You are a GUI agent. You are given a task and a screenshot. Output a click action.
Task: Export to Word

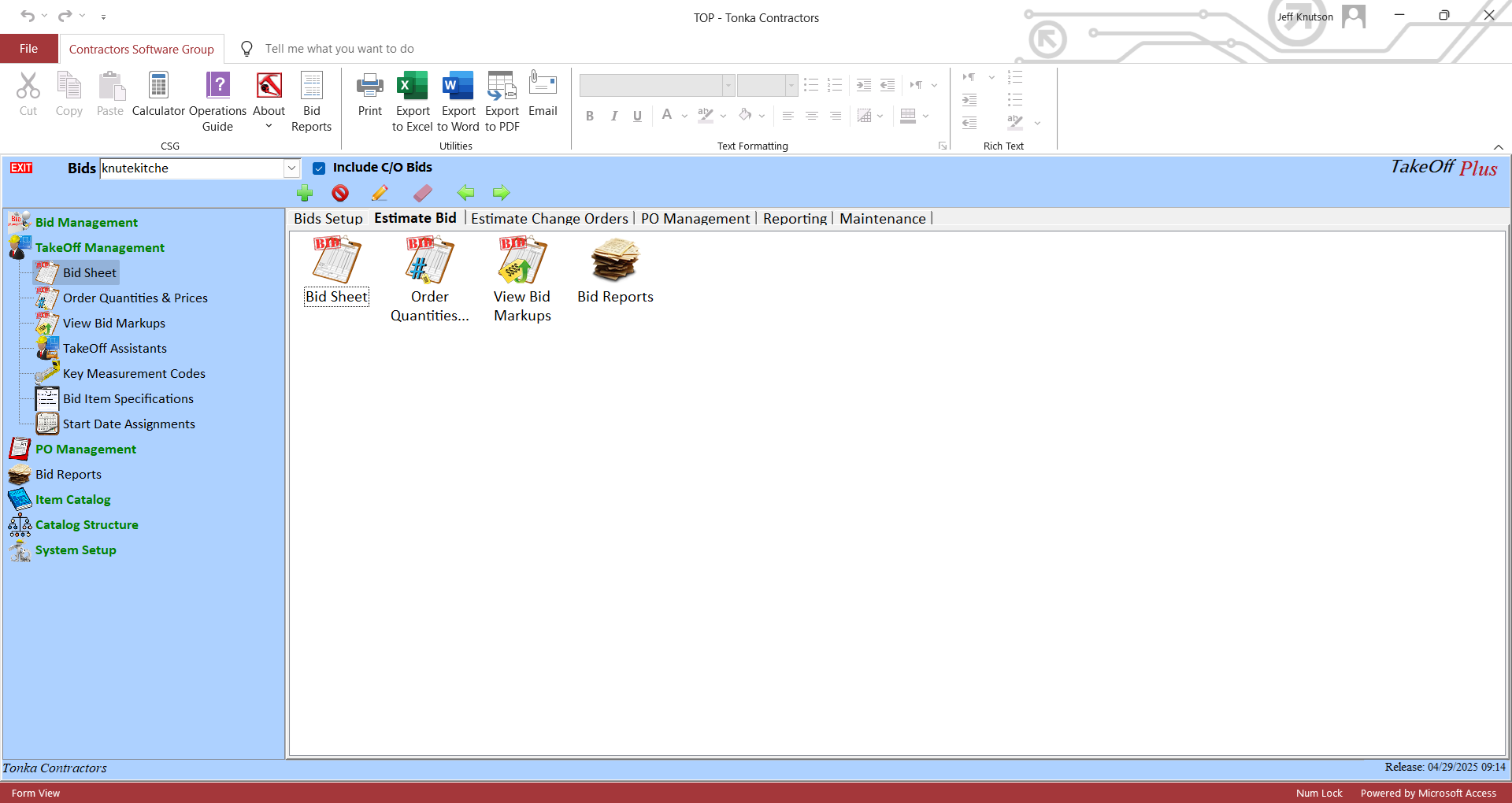pos(458,102)
